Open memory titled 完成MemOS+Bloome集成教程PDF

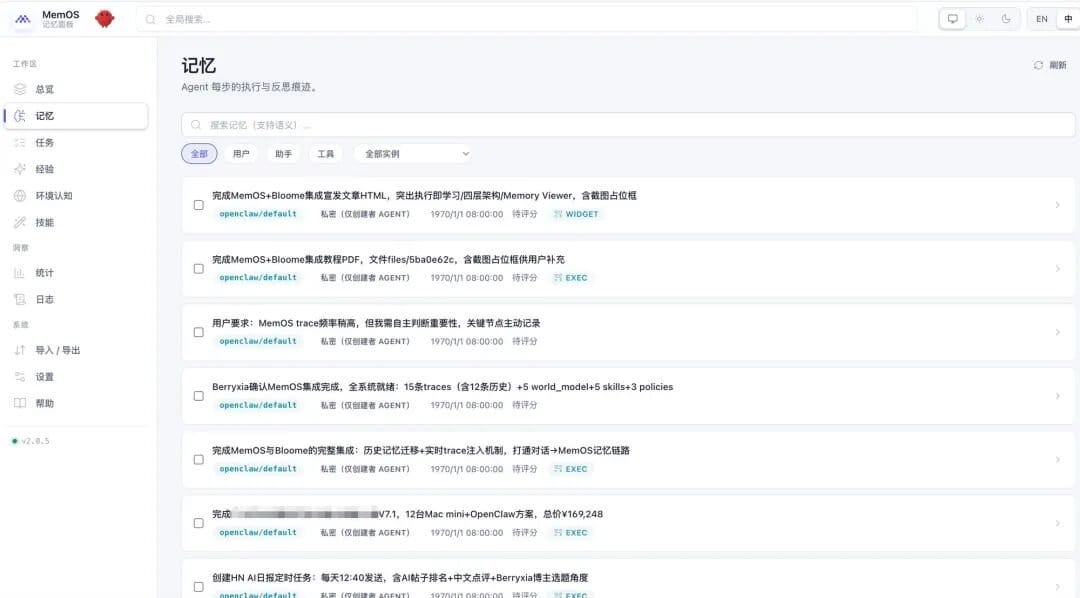388,259
